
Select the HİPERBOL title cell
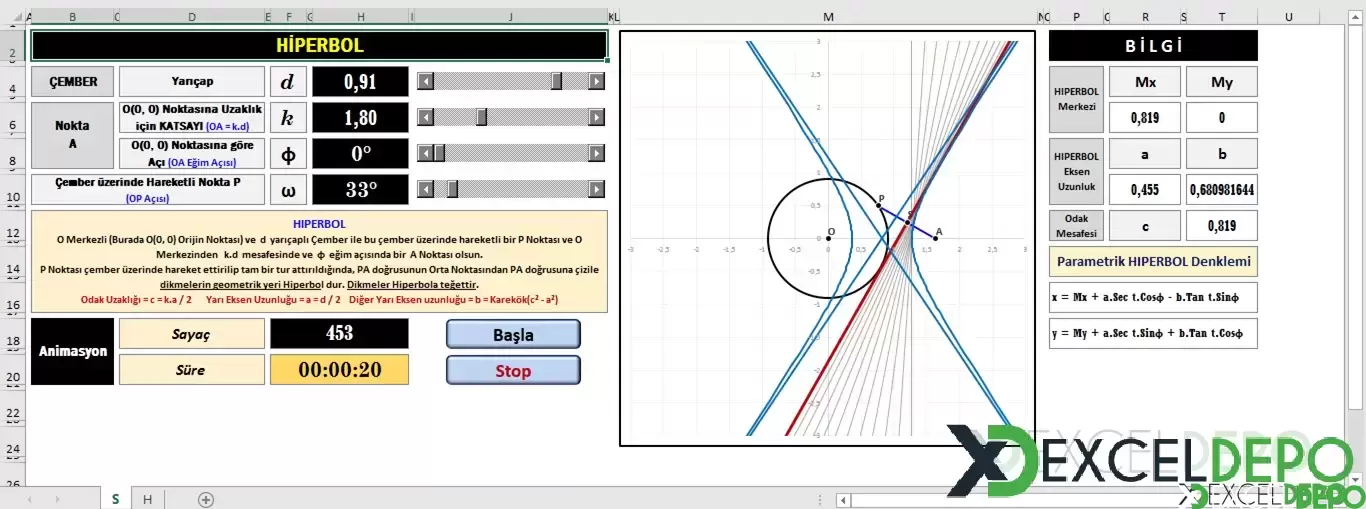click(x=319, y=45)
